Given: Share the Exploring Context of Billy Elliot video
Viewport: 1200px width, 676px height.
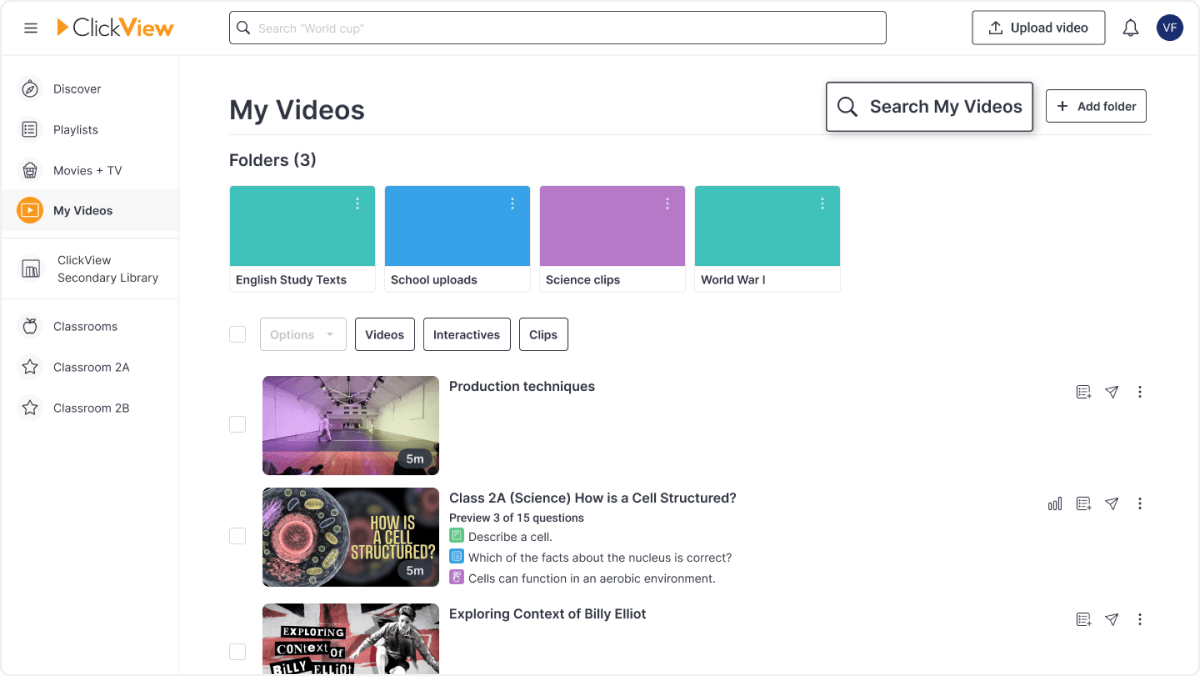Looking at the screenshot, I should click(x=1111, y=620).
